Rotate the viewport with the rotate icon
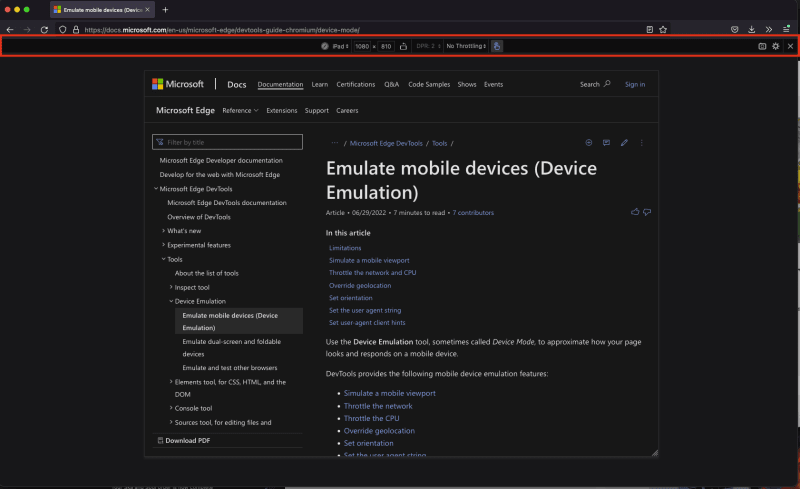Screen dimensions: 800x489 (404, 46)
